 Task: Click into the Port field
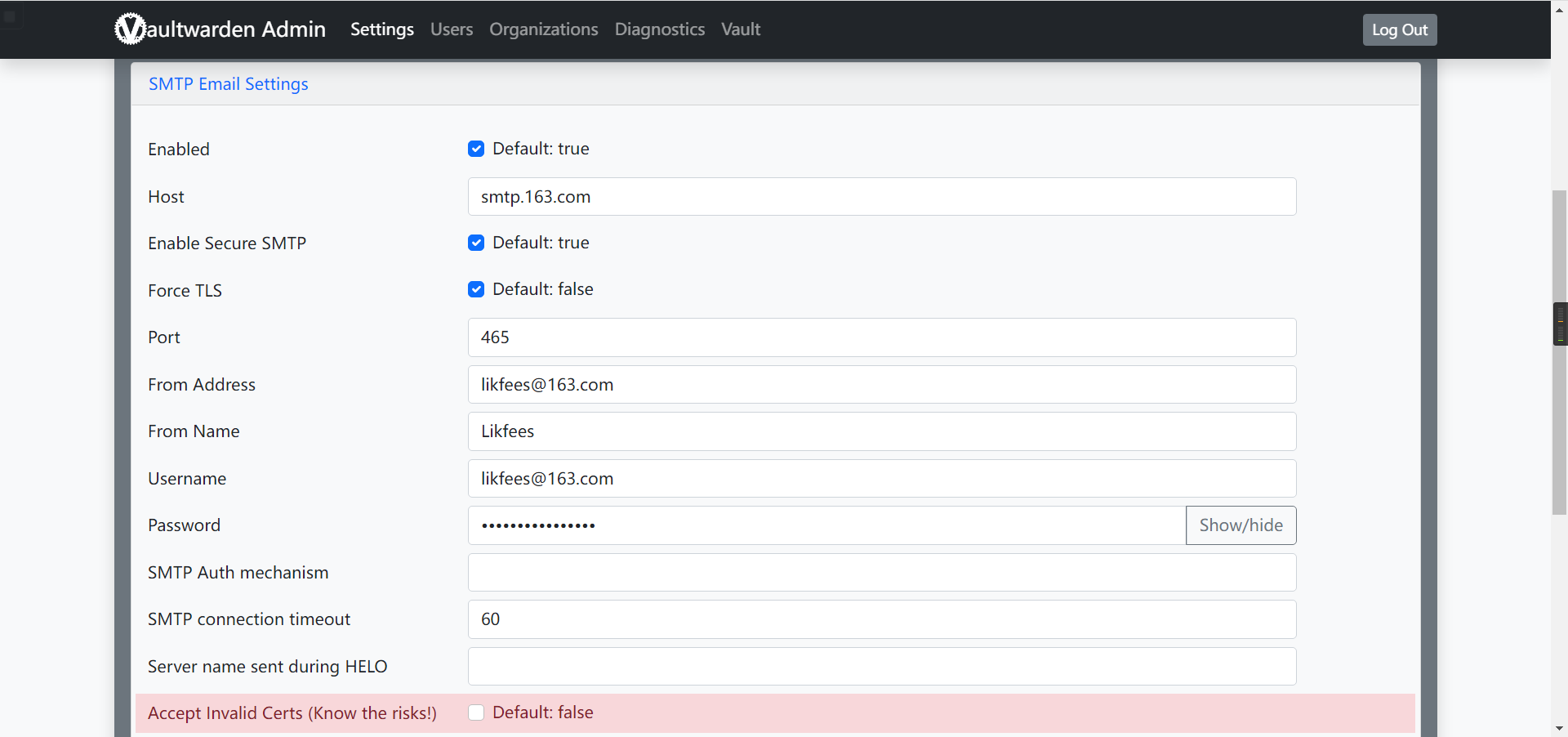pos(881,337)
